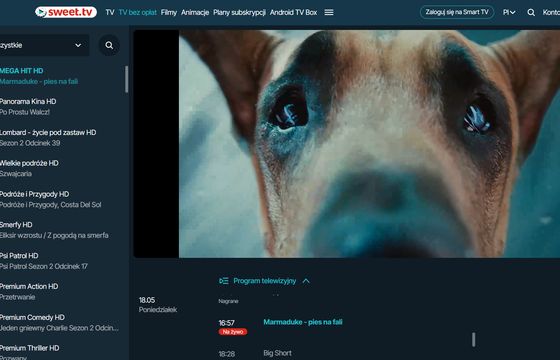The height and width of the screenshot is (360, 560).
Task: Click the 16:57 time entry
Action: pyautogui.click(x=226, y=323)
